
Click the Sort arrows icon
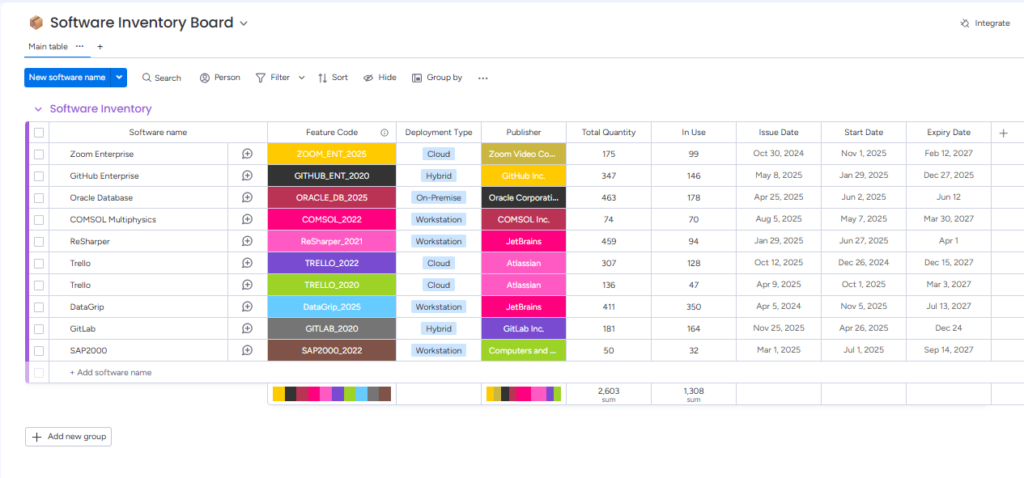pos(322,78)
